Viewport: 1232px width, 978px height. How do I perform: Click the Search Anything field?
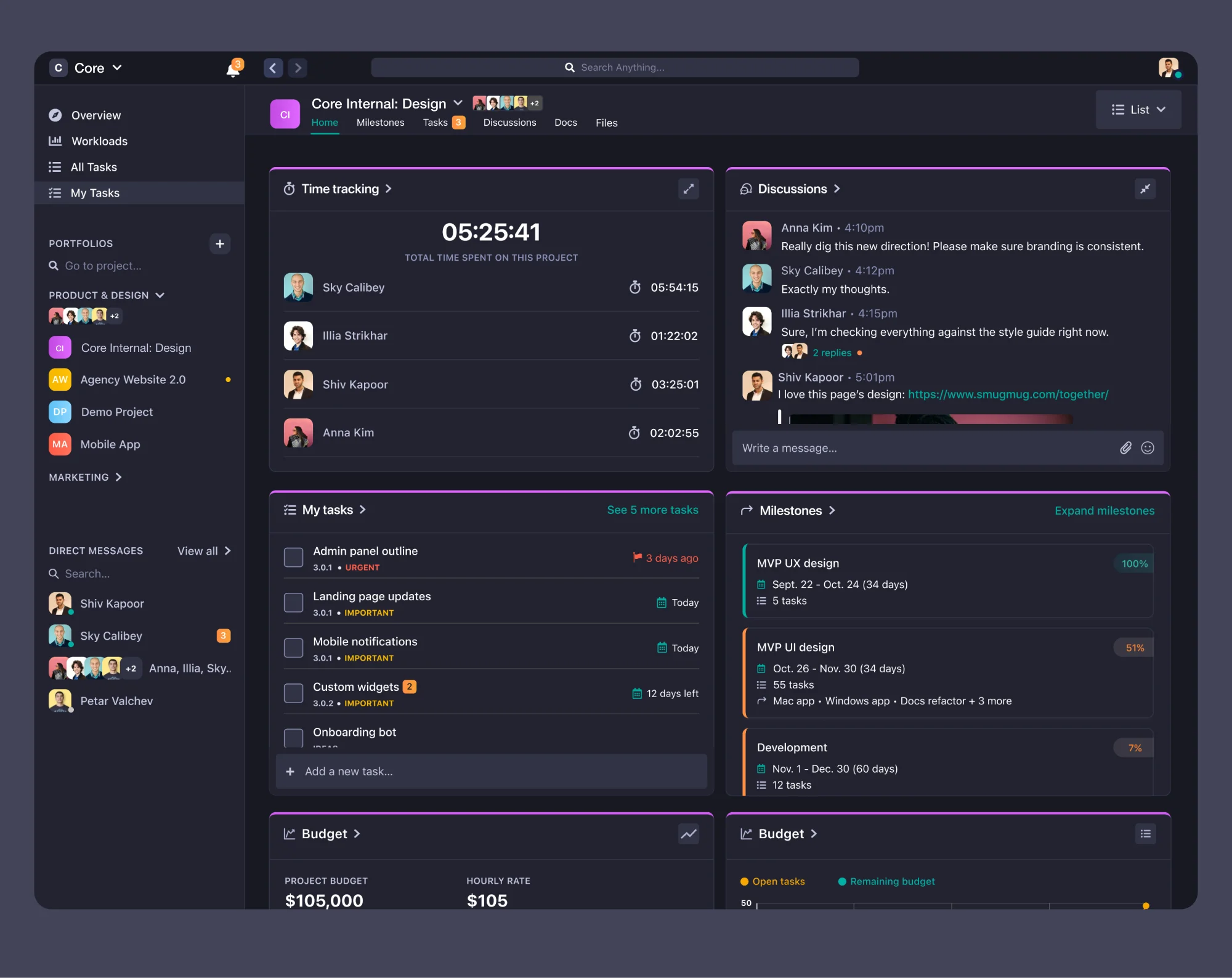615,68
